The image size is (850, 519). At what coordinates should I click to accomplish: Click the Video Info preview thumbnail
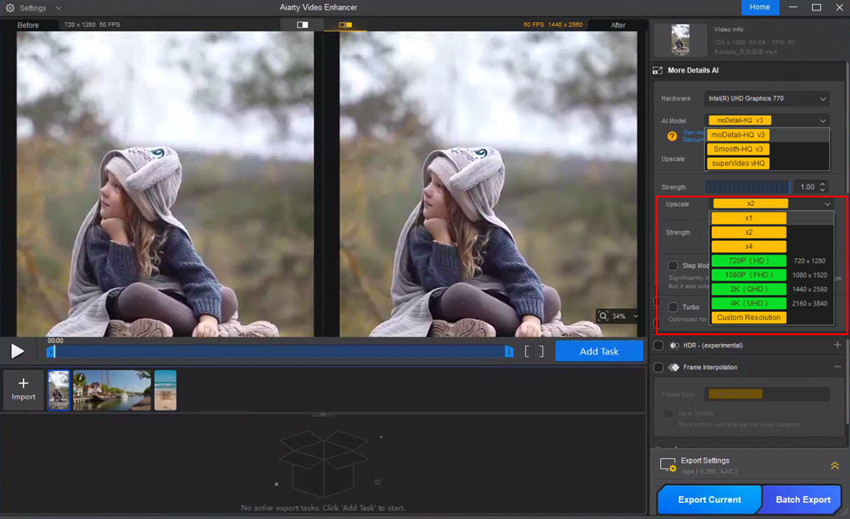click(x=680, y=40)
